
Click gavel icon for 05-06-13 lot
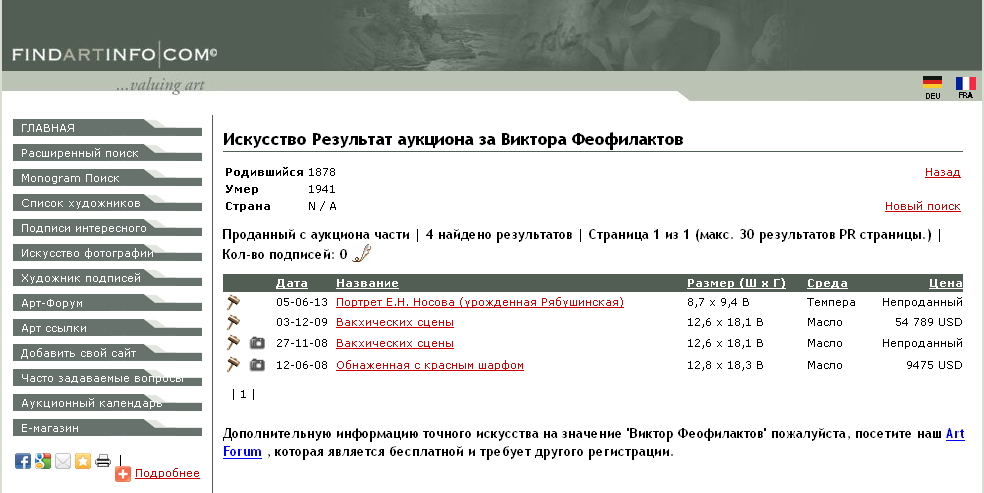click(x=234, y=302)
